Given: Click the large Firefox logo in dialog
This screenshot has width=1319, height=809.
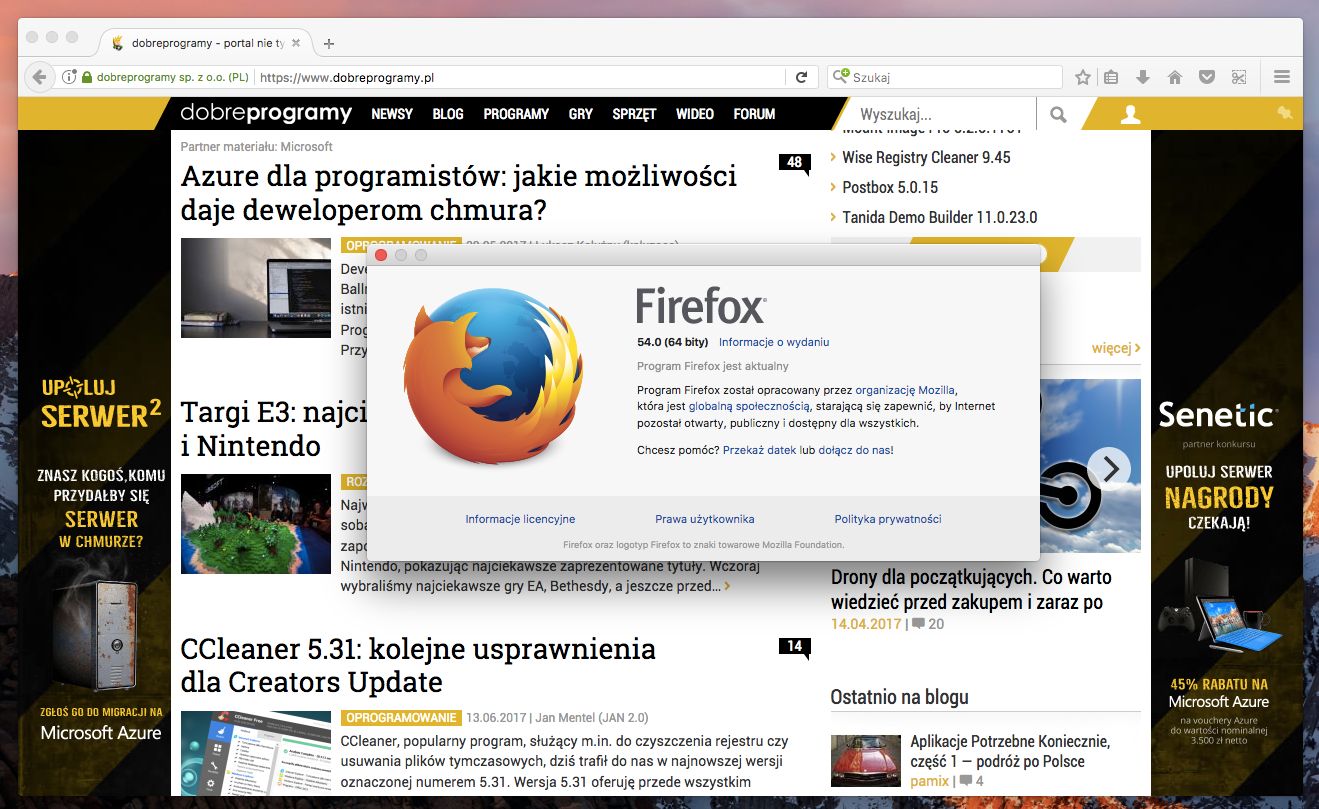Looking at the screenshot, I should (x=492, y=375).
